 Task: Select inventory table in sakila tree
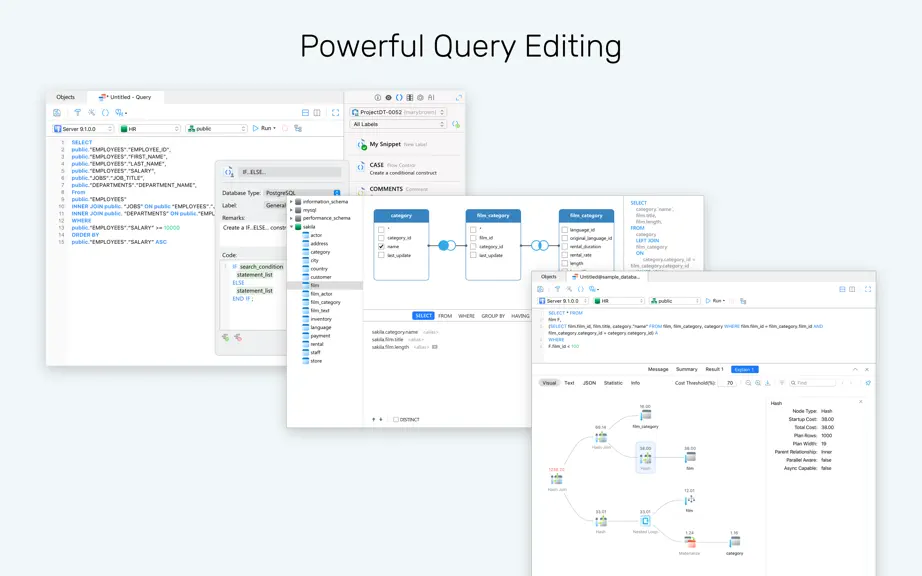click(x=321, y=319)
